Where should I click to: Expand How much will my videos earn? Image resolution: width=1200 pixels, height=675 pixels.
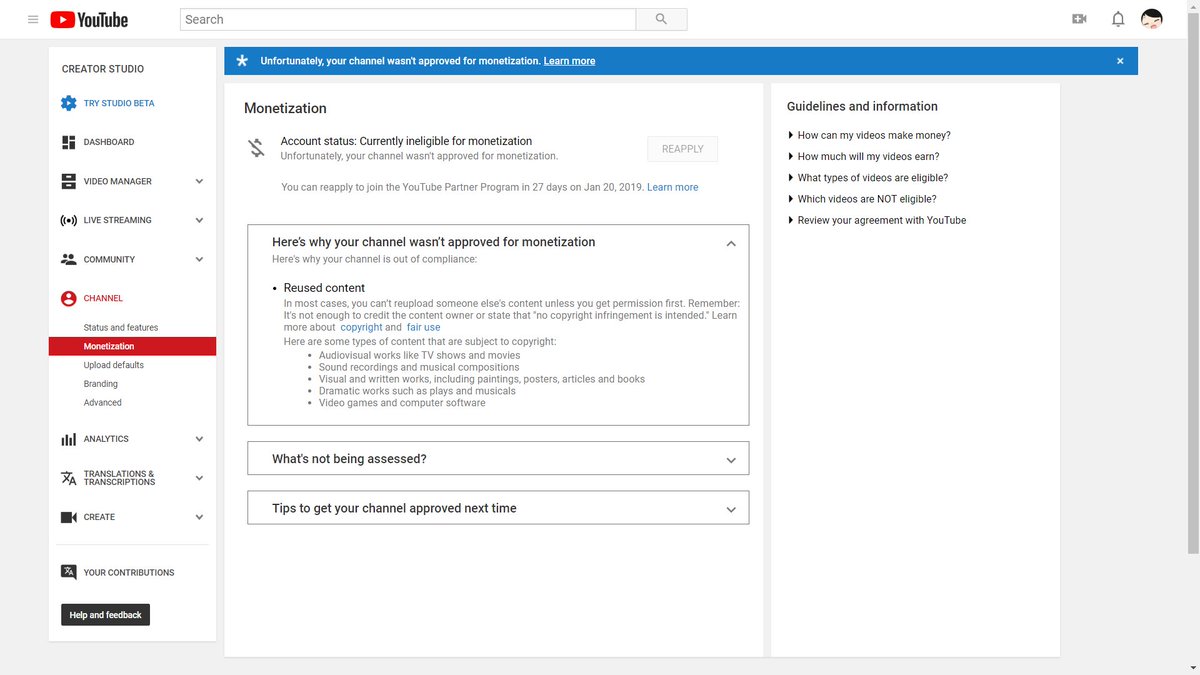[863, 156]
